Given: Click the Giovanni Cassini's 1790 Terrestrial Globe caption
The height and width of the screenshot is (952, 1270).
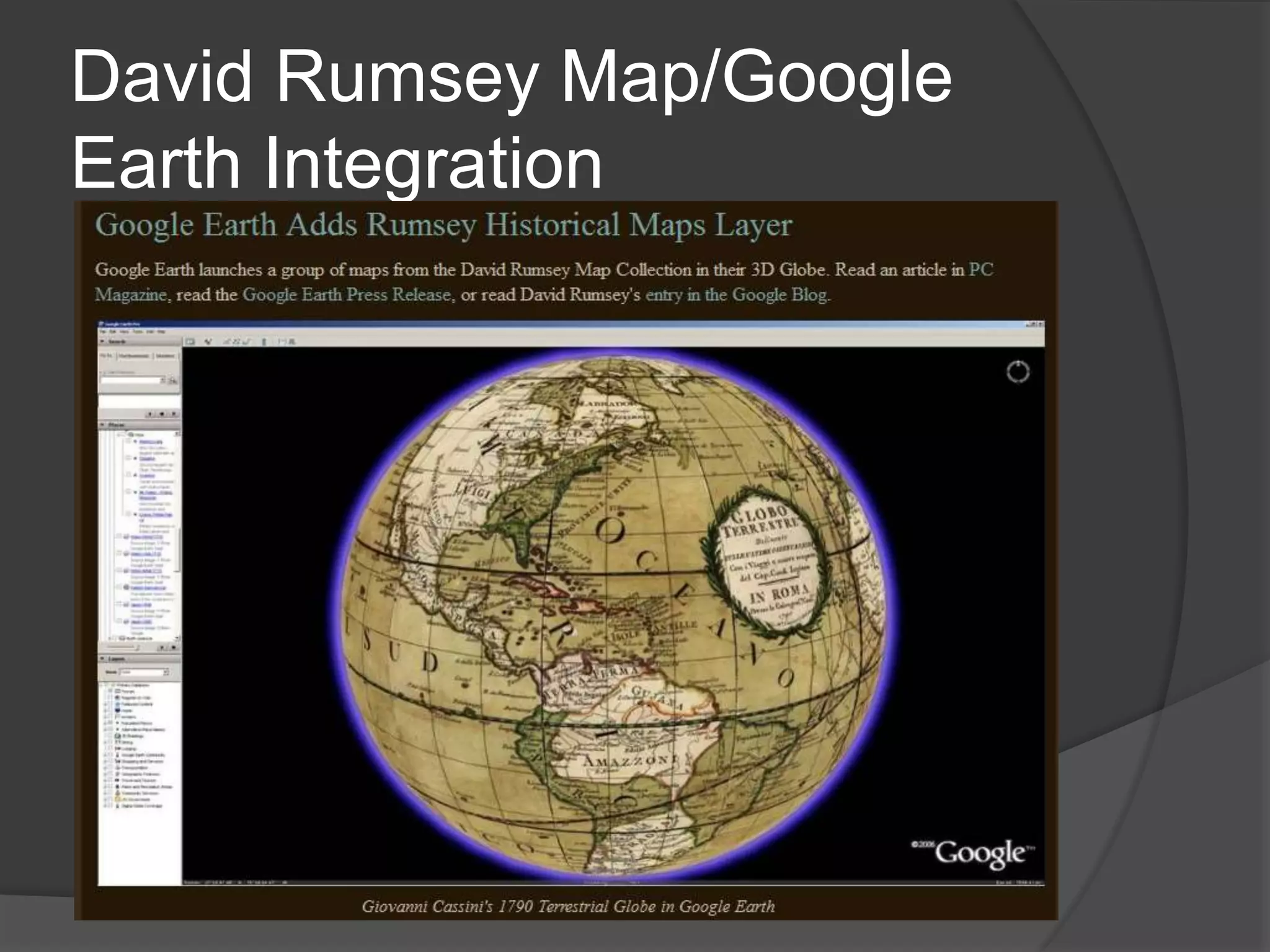Looking at the screenshot, I should click(x=568, y=906).
